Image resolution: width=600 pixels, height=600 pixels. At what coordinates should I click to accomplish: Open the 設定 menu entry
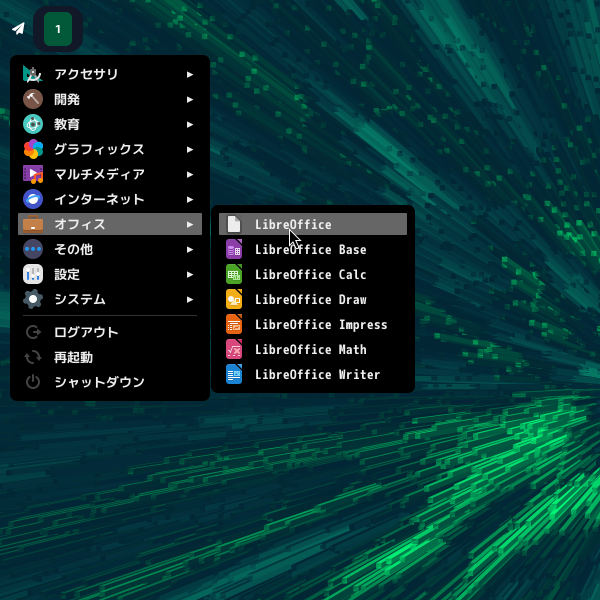pos(67,274)
